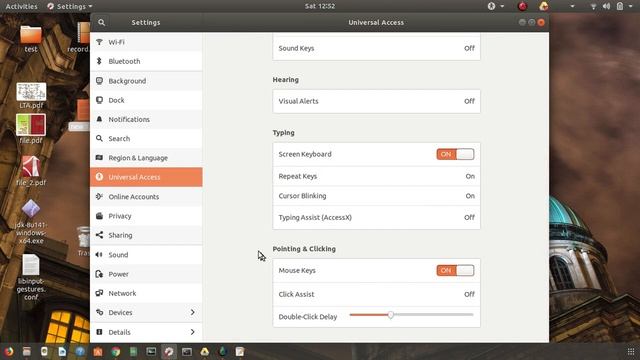Turn off the Screen Keyboard switch
Viewport: 640px width, 360px height.
pyautogui.click(x=455, y=154)
